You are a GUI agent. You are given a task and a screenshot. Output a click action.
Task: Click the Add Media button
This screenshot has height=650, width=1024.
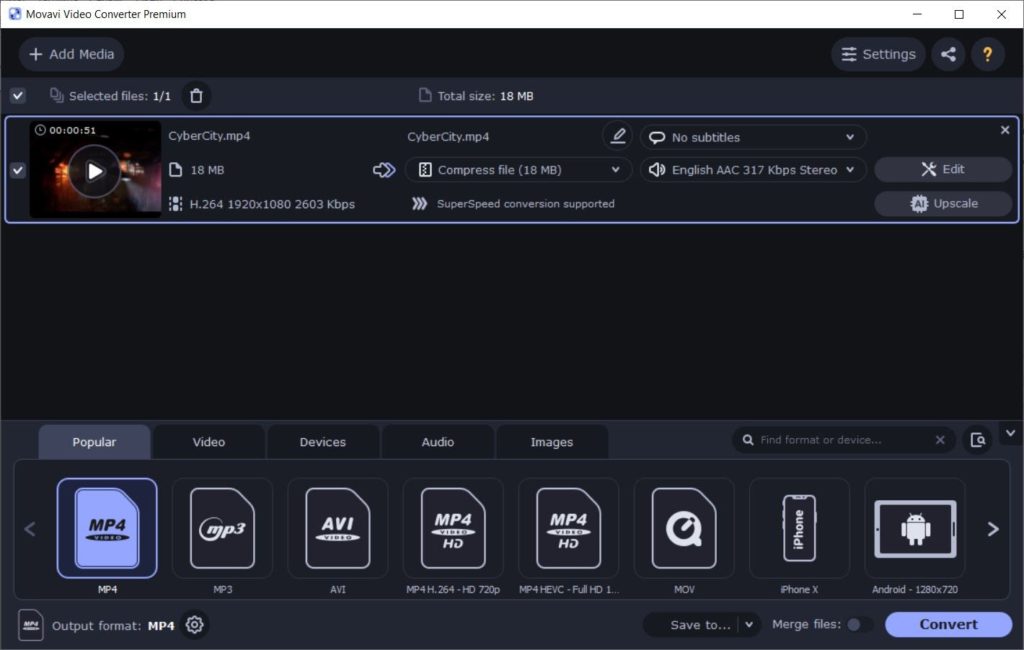pos(72,54)
